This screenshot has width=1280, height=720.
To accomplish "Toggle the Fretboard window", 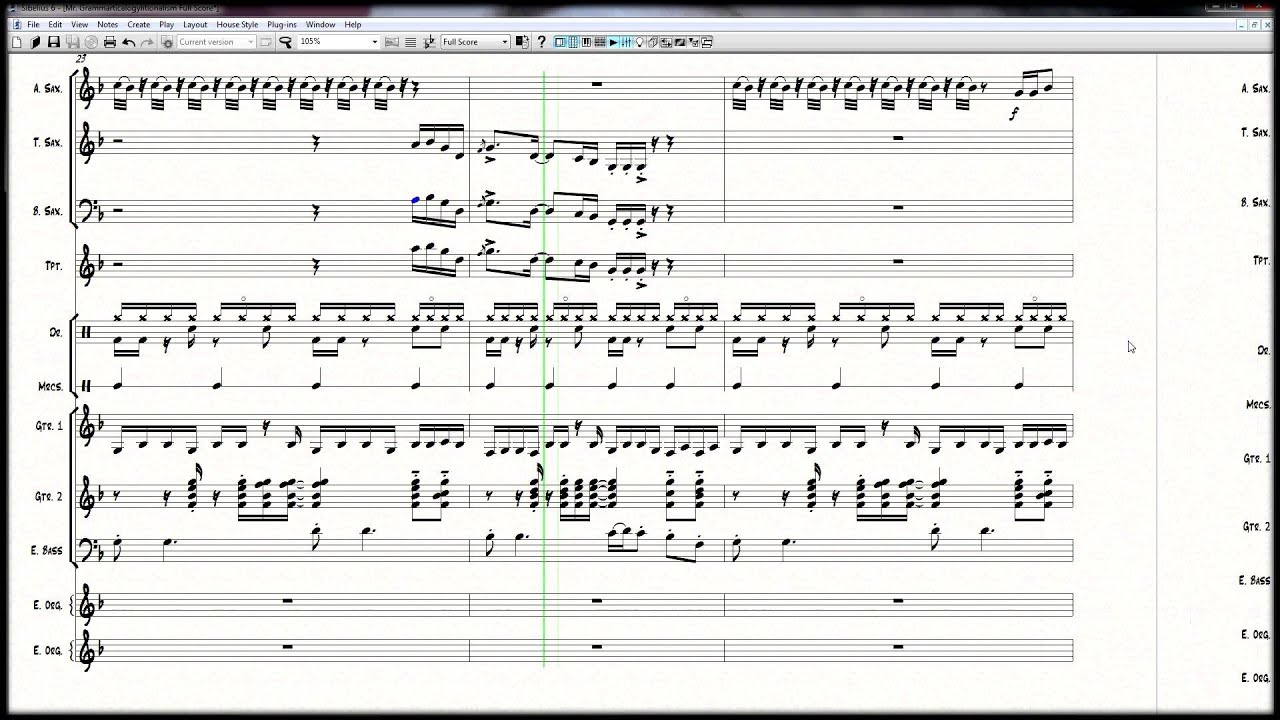I will pos(600,42).
